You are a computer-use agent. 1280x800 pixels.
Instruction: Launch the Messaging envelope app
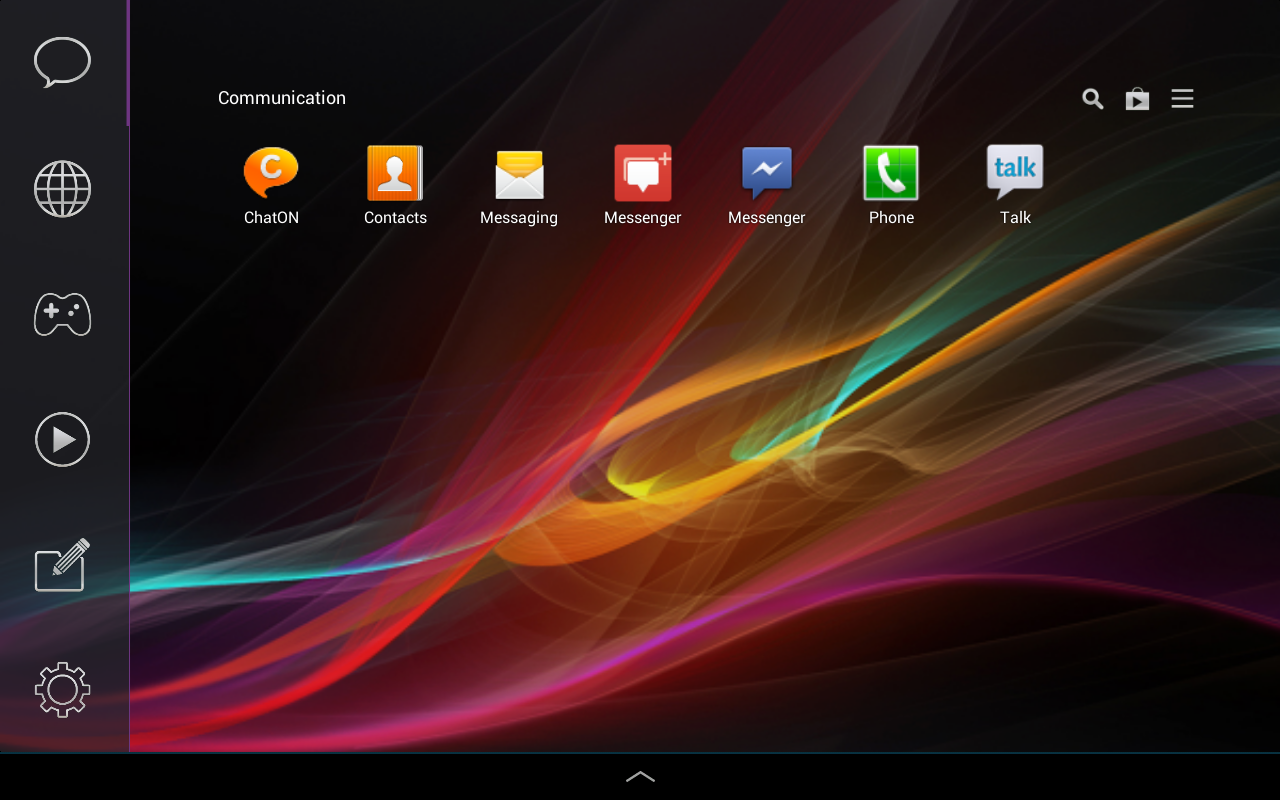coord(519,186)
